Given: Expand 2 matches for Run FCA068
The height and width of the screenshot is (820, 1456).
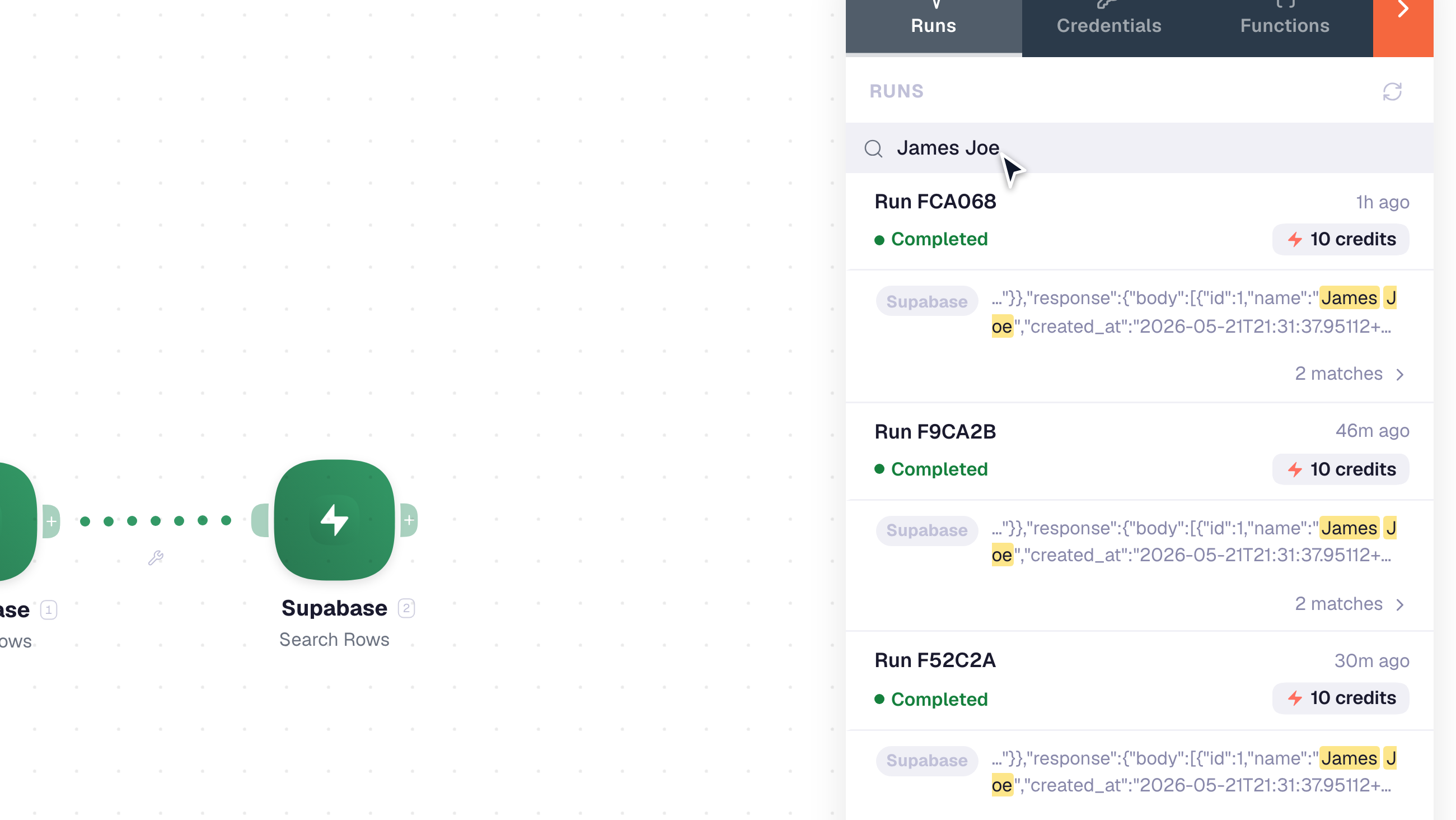Looking at the screenshot, I should click(x=1349, y=374).
